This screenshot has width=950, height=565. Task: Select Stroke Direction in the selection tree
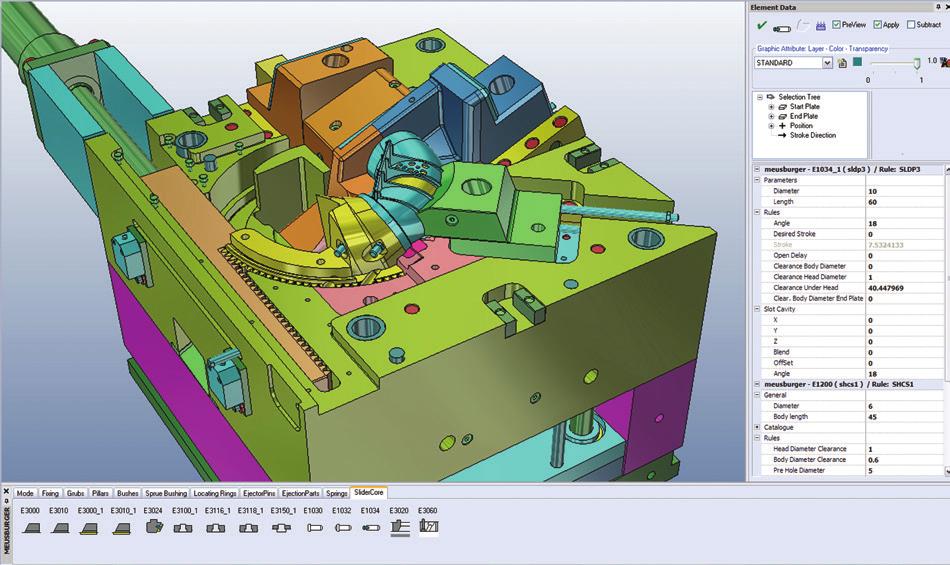(x=812, y=136)
